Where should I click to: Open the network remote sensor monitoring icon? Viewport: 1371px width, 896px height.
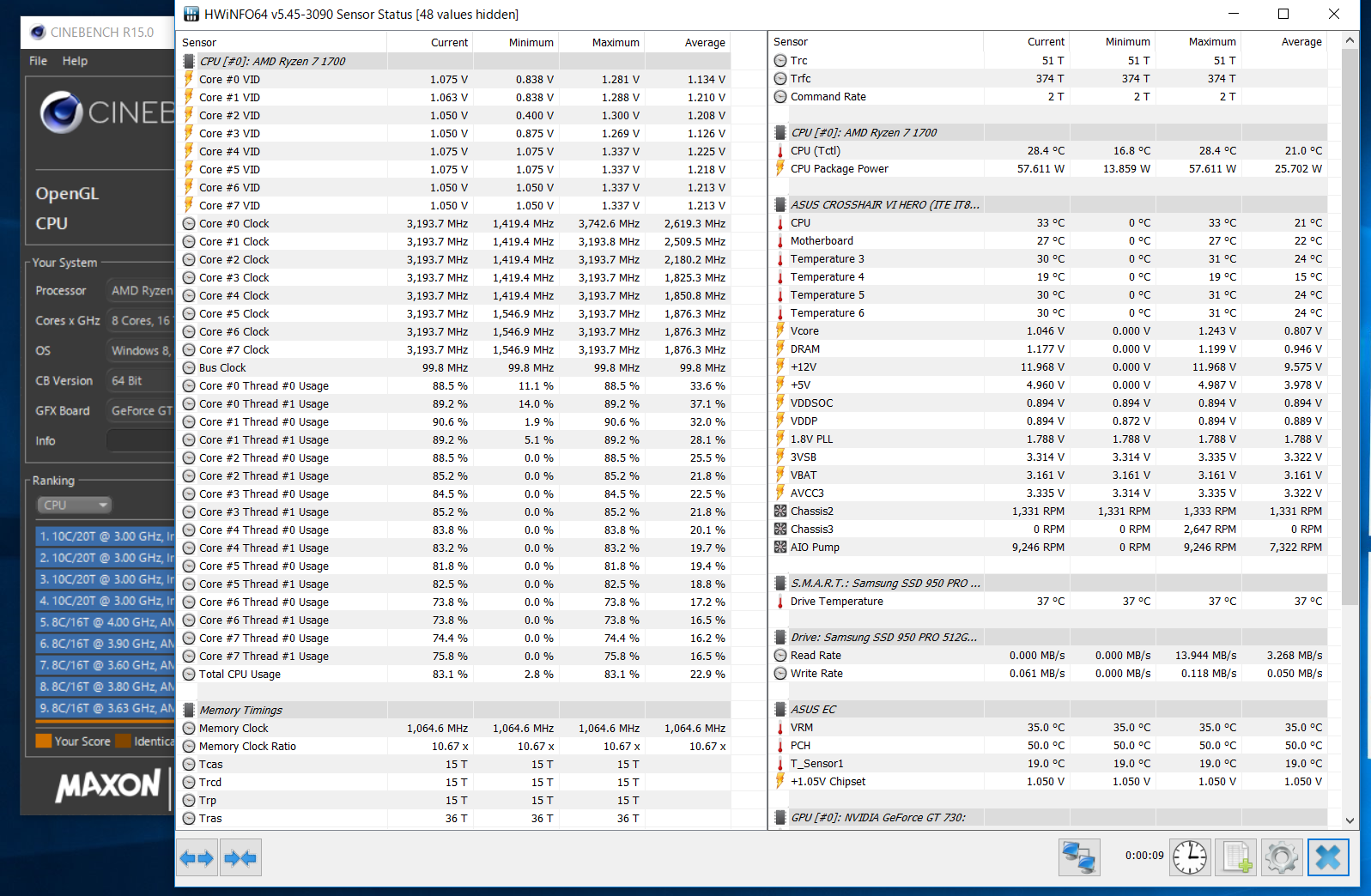pyautogui.click(x=1079, y=857)
